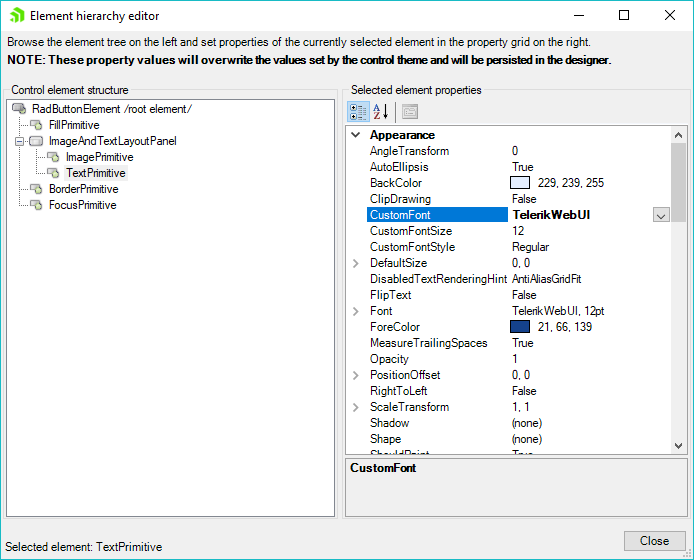Click the FillPrimitive node icon
Viewport: 694px width, 560px height.
(36, 125)
